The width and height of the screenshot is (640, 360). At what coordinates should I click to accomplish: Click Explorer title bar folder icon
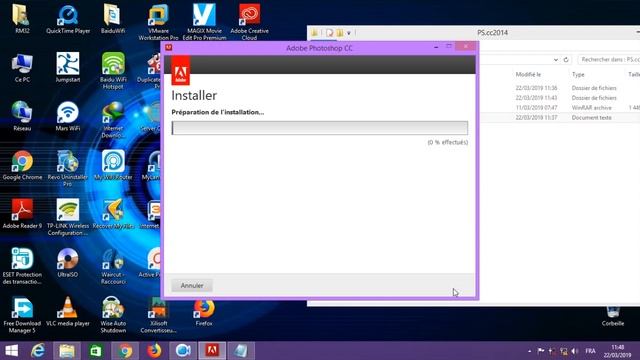point(314,33)
